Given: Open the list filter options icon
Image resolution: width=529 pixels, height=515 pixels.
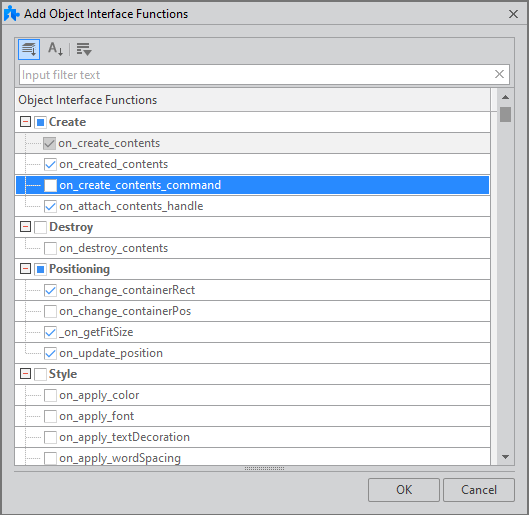Looking at the screenshot, I should pos(84,49).
